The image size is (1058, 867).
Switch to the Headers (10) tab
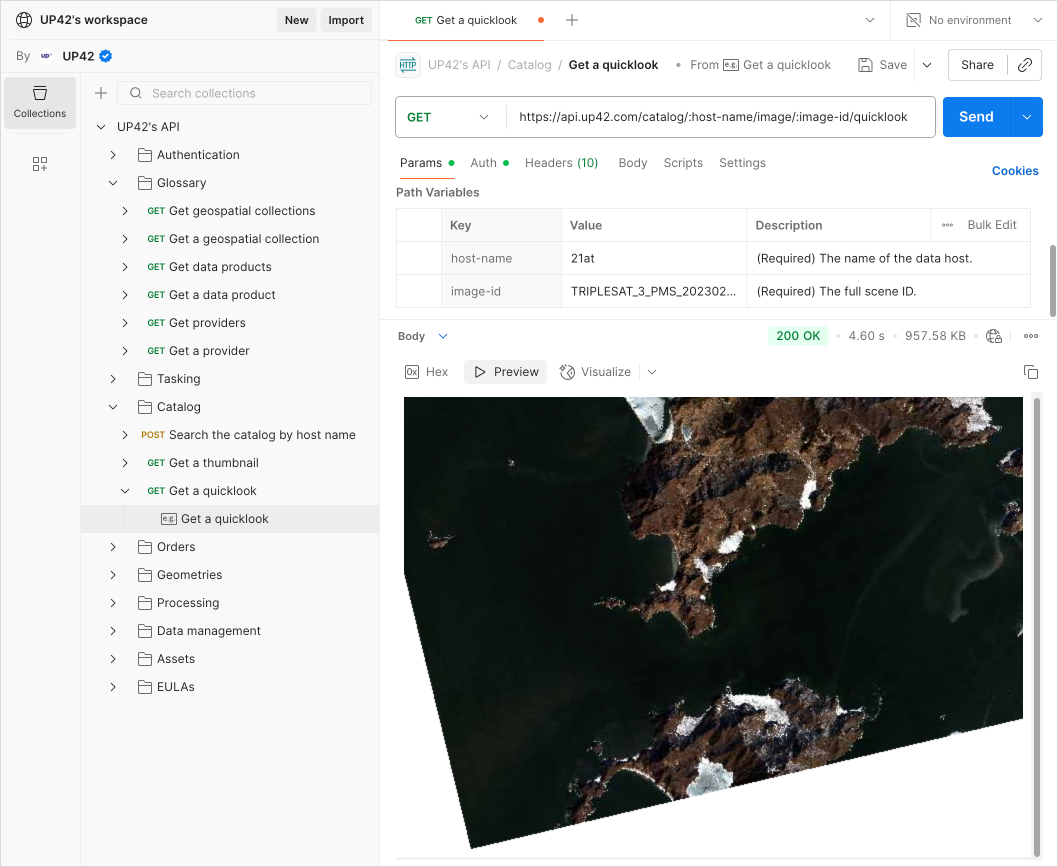pos(561,163)
